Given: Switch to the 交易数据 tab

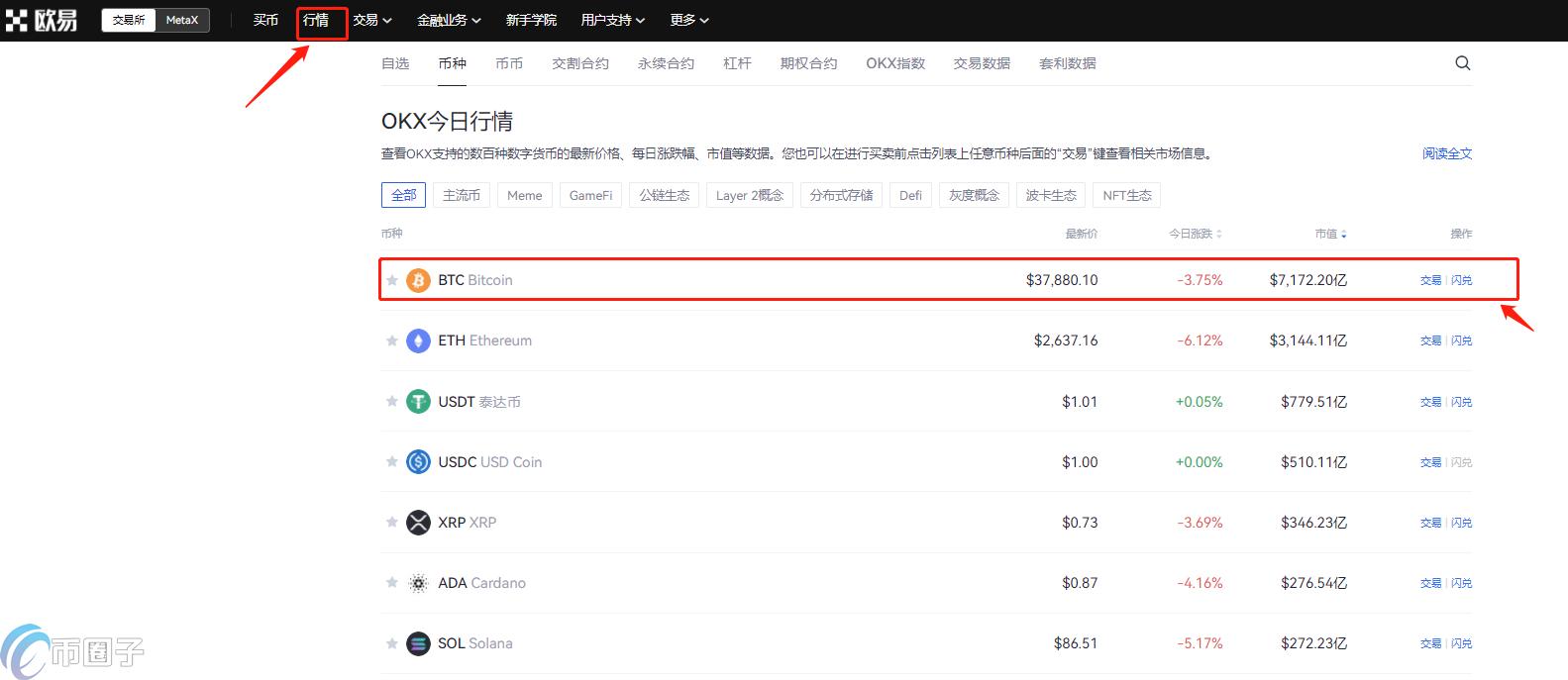Looking at the screenshot, I should tap(982, 63).
